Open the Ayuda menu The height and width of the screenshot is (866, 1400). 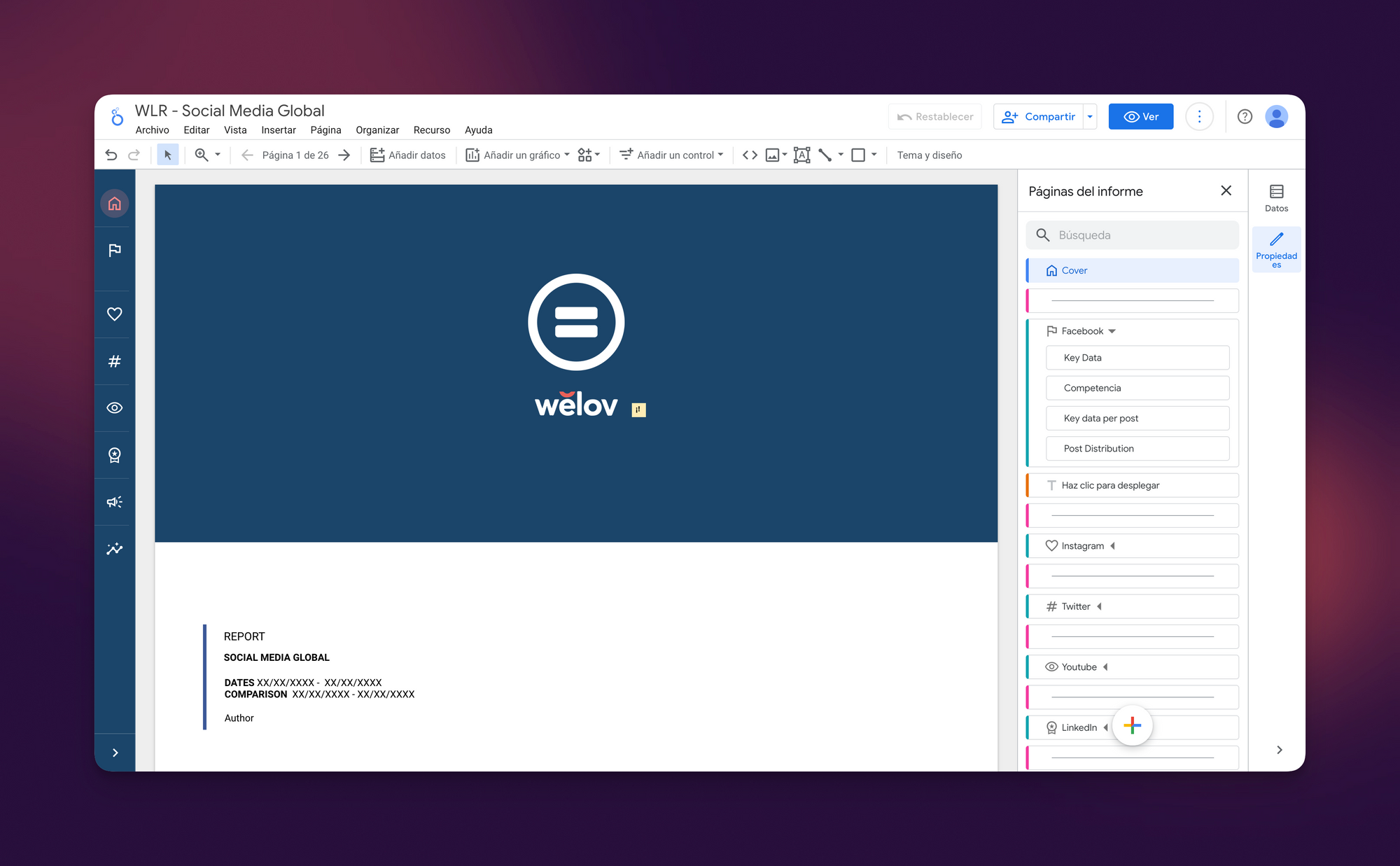(479, 130)
